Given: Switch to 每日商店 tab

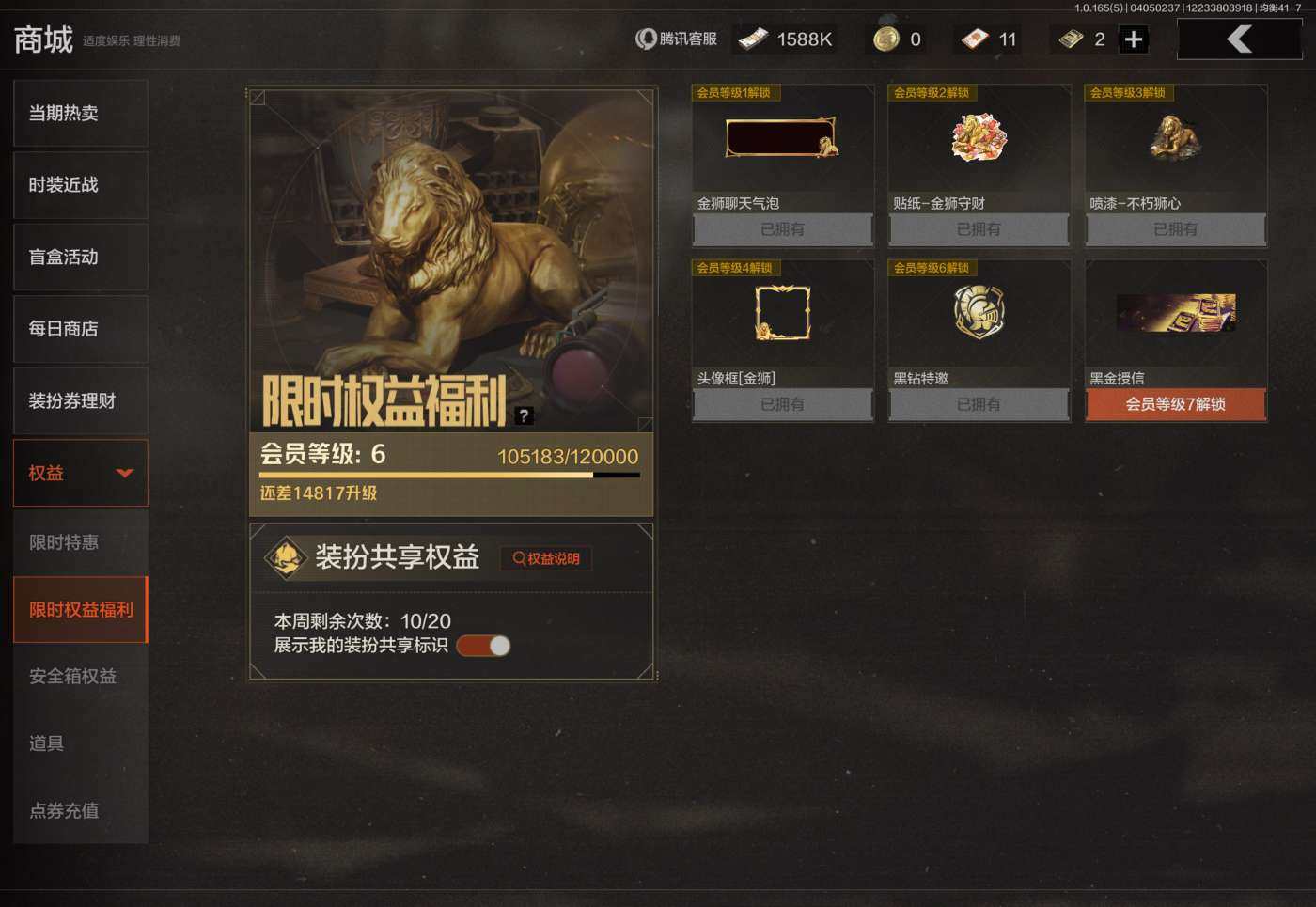Looking at the screenshot, I should pos(81,329).
